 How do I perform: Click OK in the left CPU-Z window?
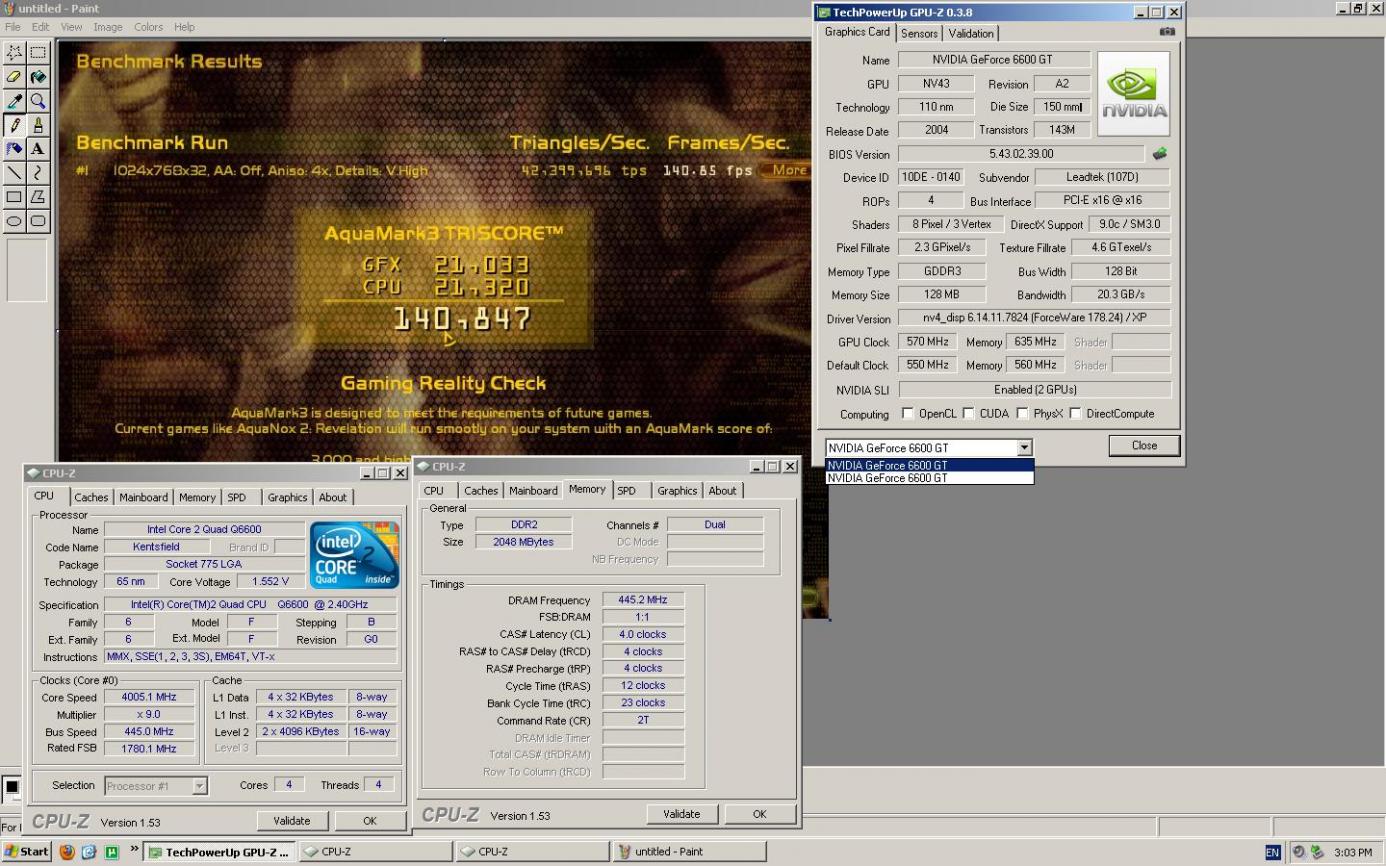pyautogui.click(x=369, y=821)
